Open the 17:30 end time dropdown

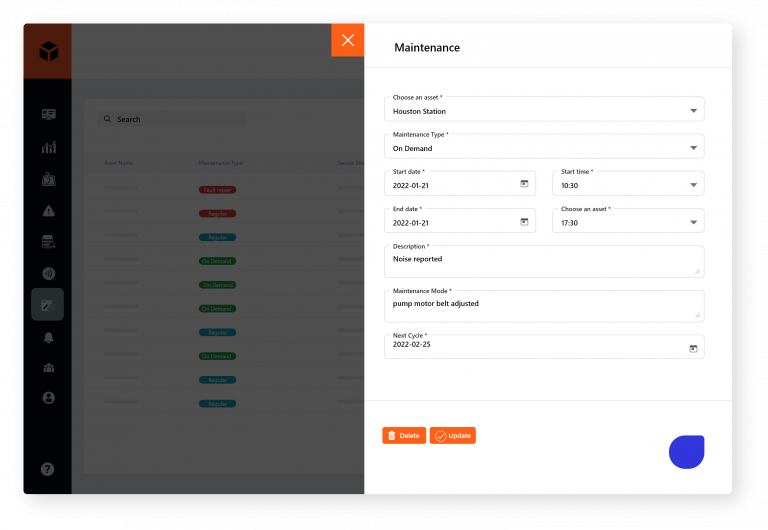[628, 221]
